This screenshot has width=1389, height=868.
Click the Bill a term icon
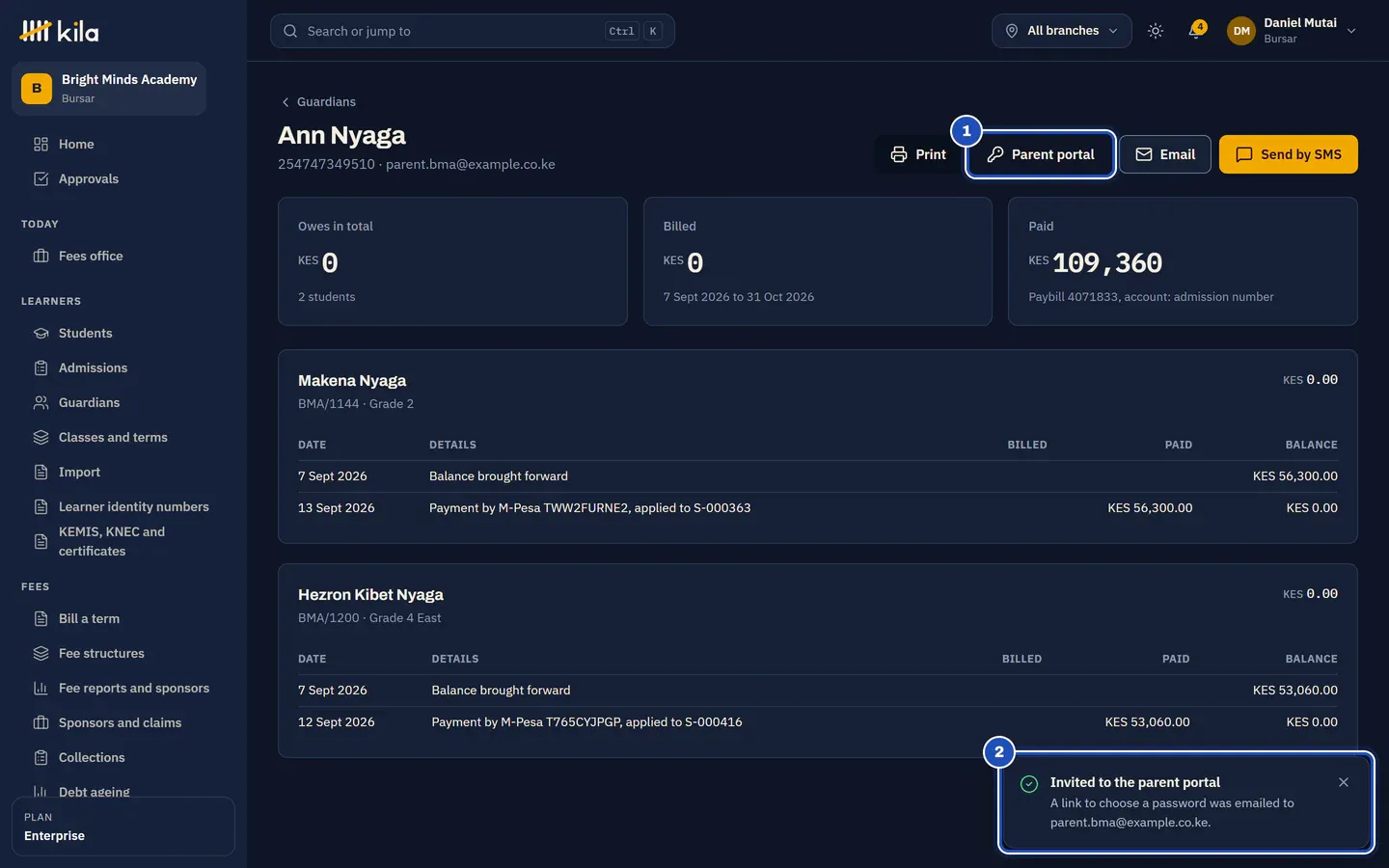coord(41,618)
